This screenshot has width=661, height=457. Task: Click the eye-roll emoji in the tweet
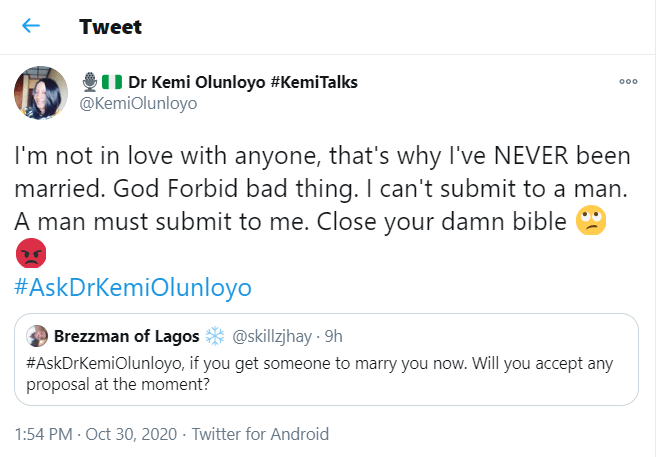pyautogui.click(x=590, y=221)
